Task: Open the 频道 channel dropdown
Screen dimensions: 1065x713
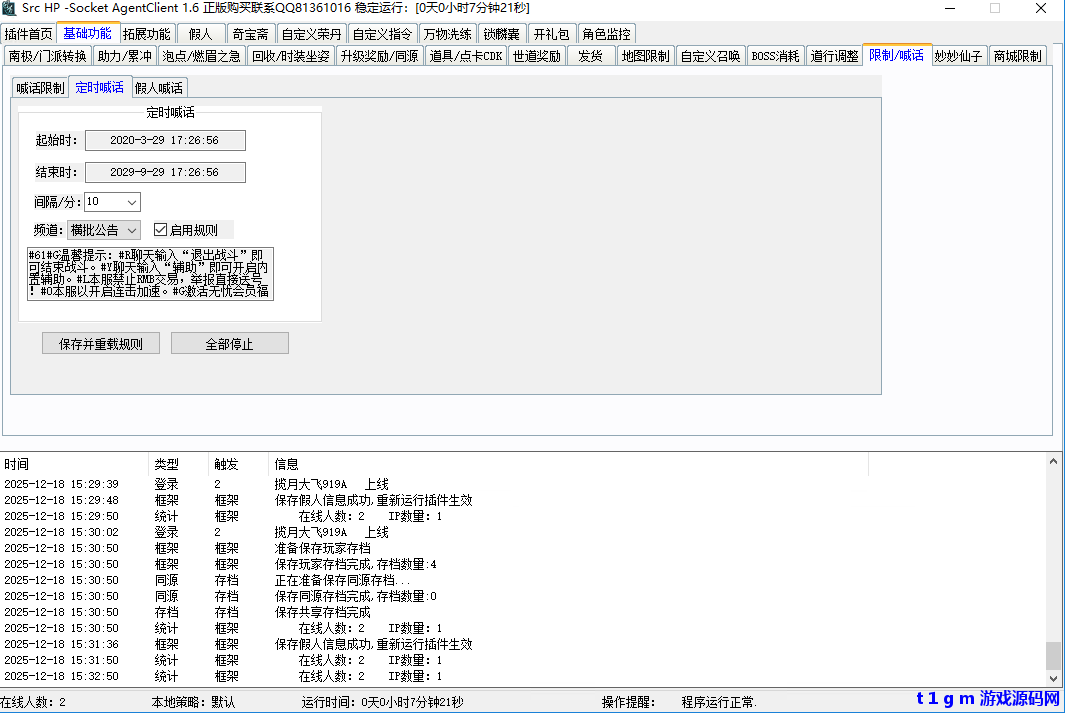Action: click(x=131, y=229)
